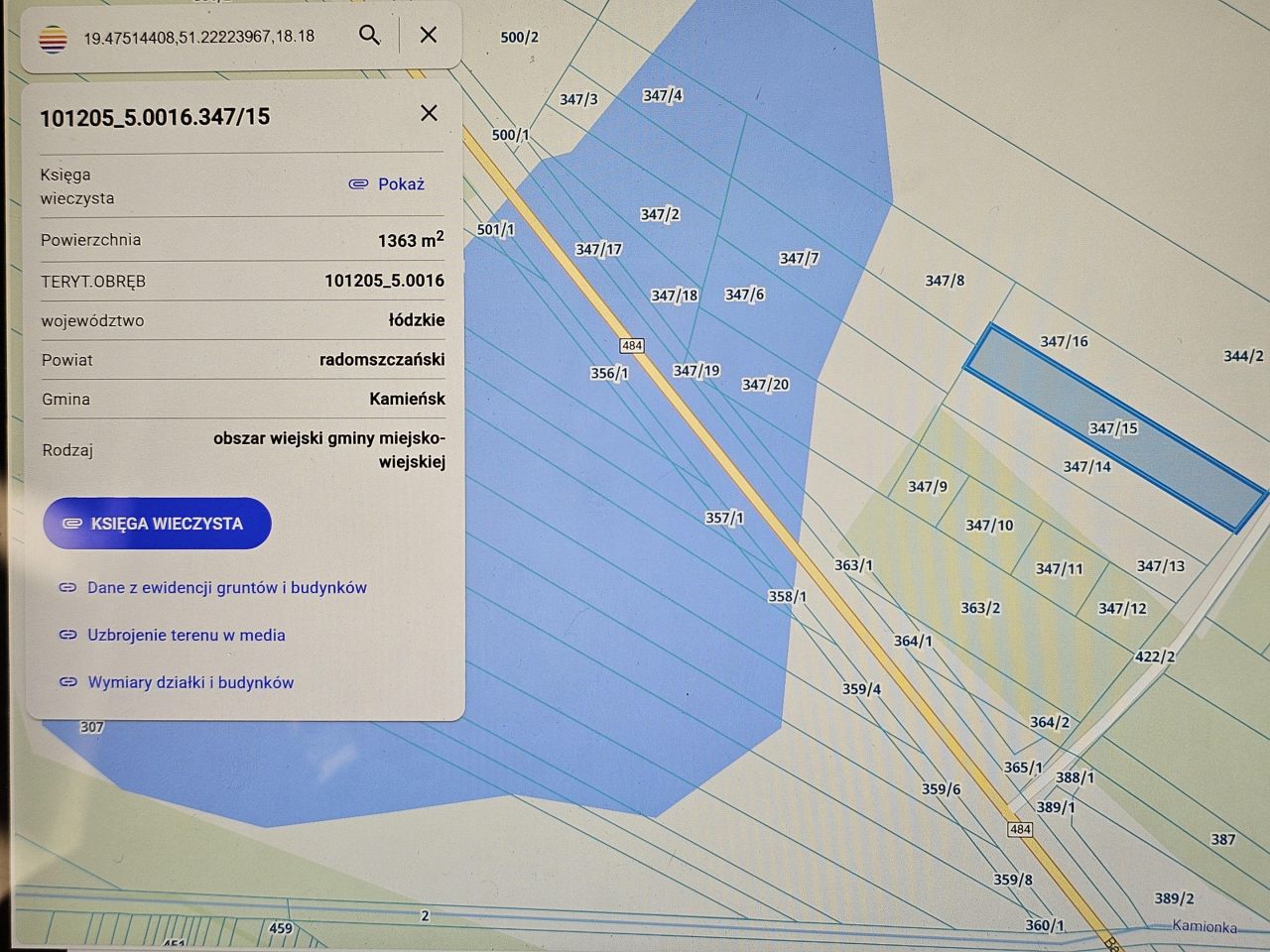Select parcel 347/8 on the map
Image resolution: width=1270 pixels, height=952 pixels.
[x=945, y=281]
